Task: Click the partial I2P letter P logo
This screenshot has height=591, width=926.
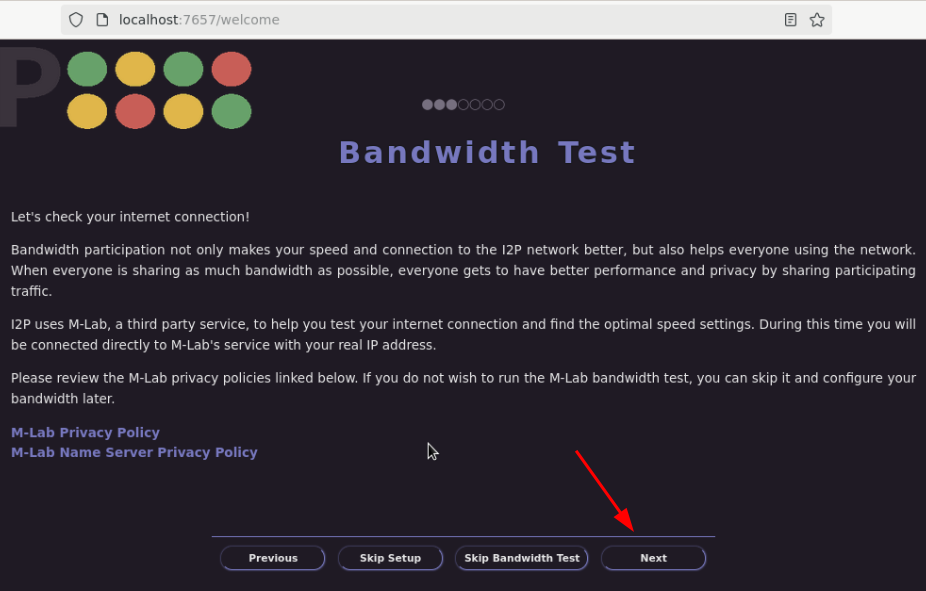Action: point(30,87)
